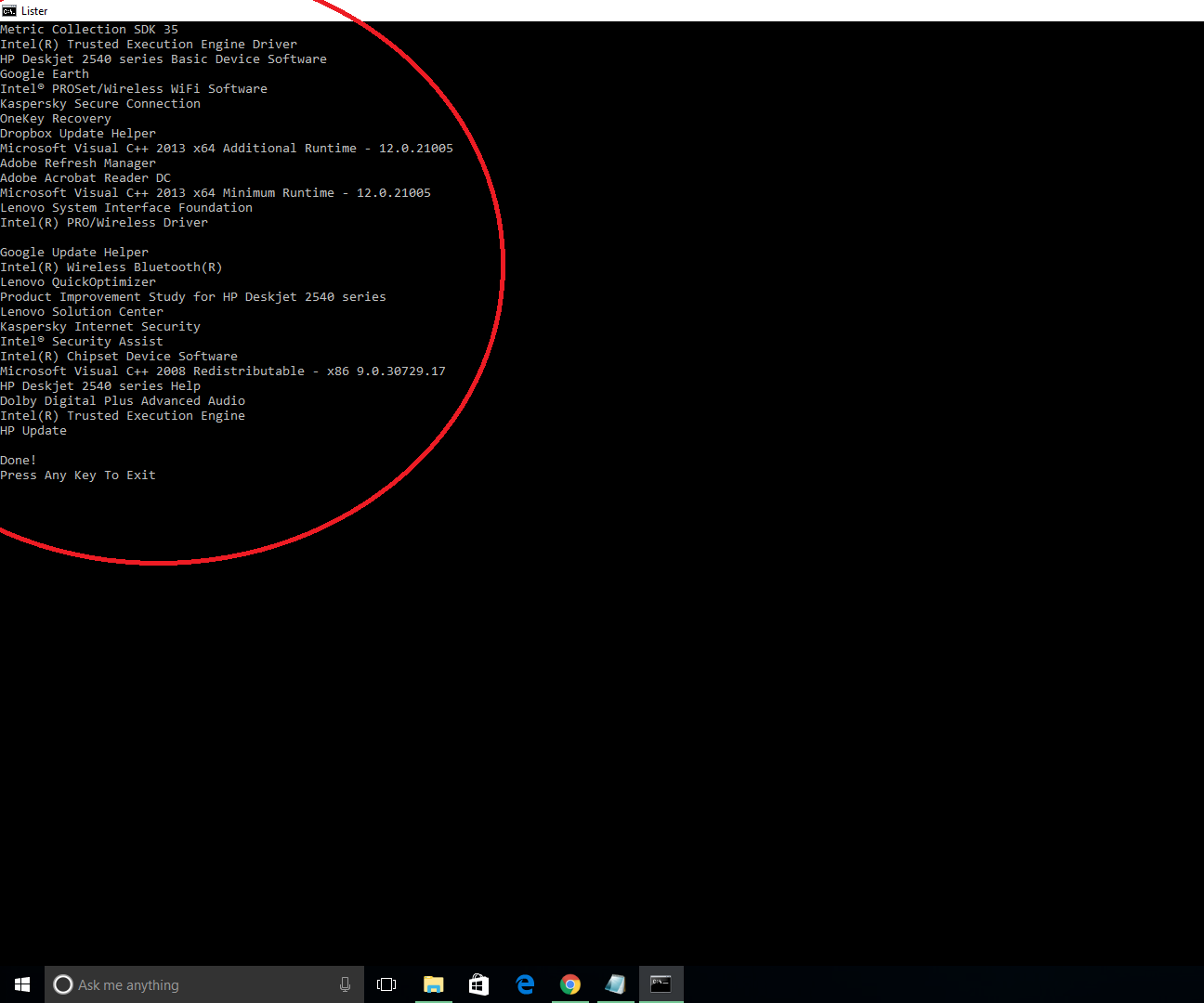1204x1003 pixels.
Task: Click 'Intel(R) Chipset Device Software' line
Action: point(119,357)
